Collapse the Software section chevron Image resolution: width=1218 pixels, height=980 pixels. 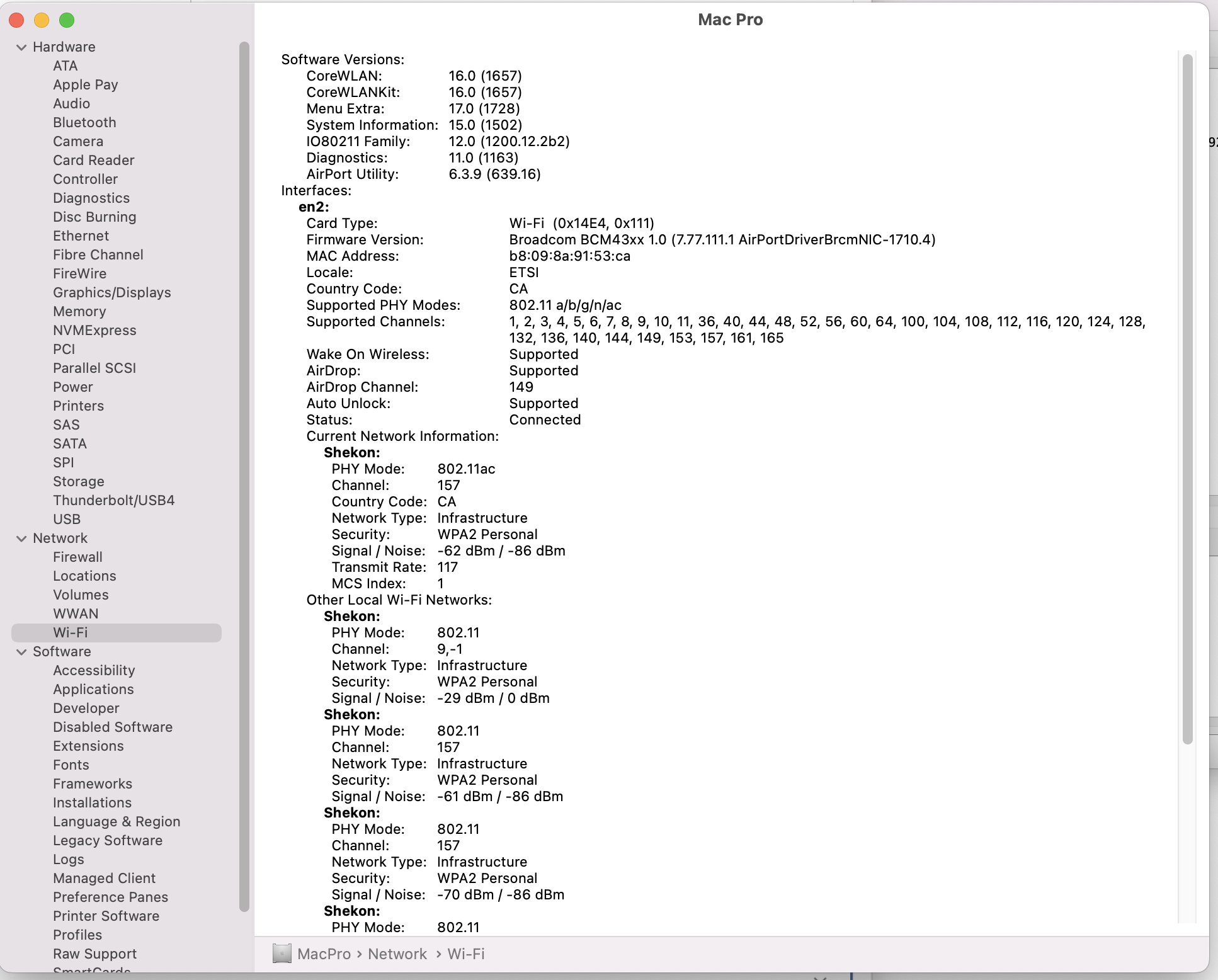coord(21,652)
